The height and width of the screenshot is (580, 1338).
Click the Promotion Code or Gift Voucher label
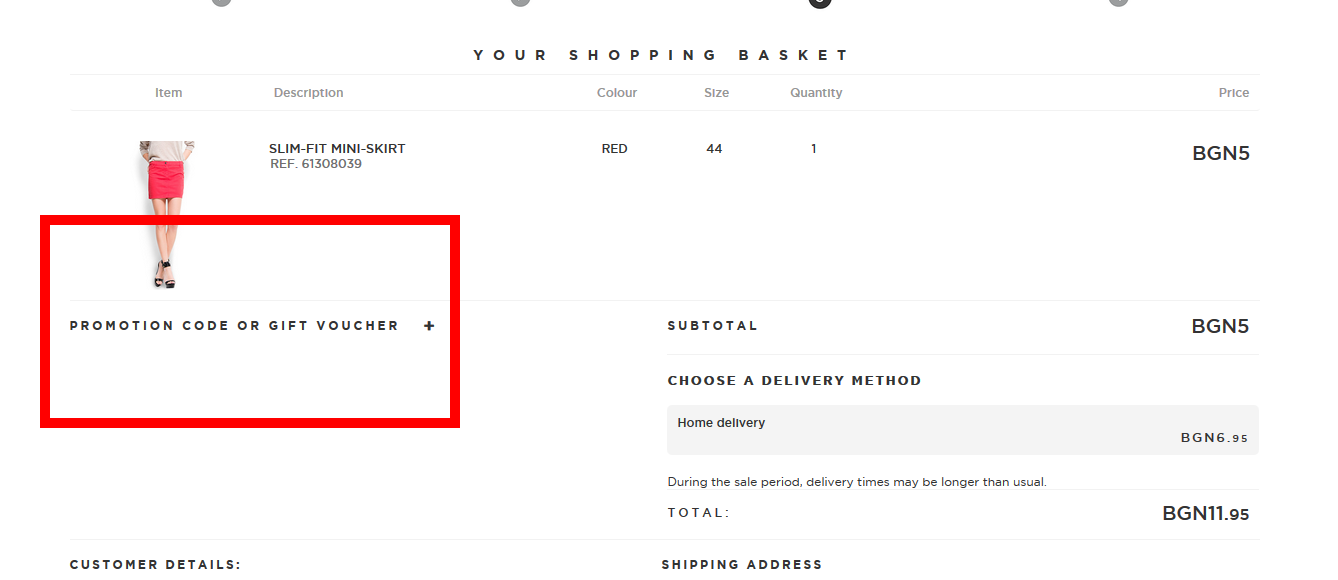pyautogui.click(x=234, y=326)
